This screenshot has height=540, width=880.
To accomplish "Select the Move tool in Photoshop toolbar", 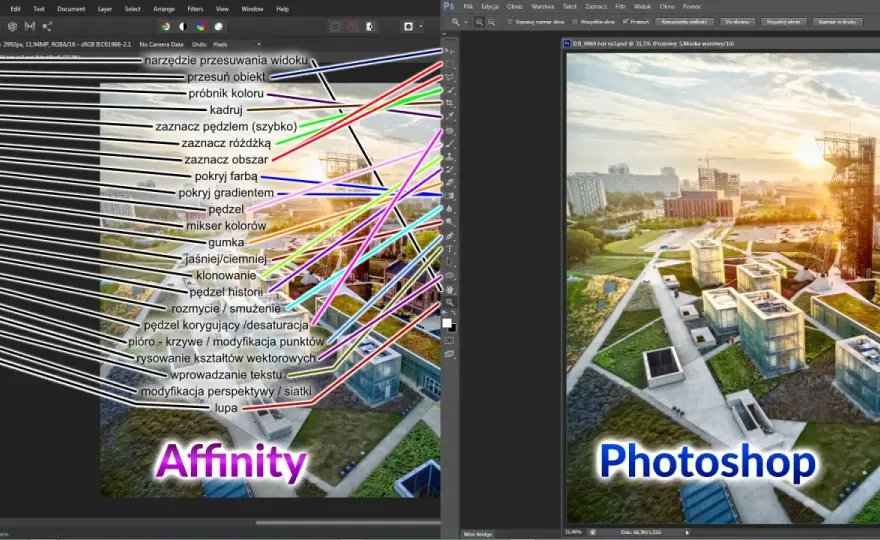I will (450, 51).
